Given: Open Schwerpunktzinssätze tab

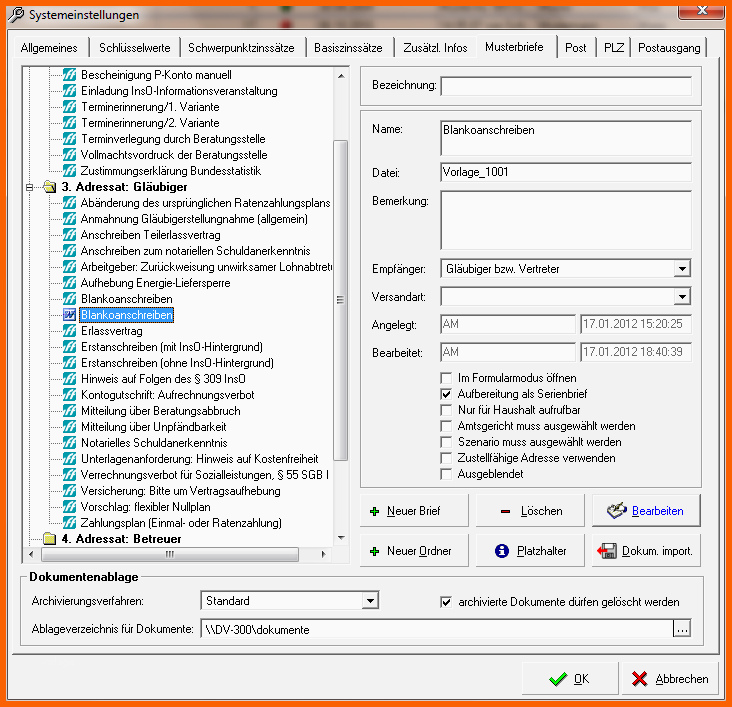Looking at the screenshot, I should coord(241,48).
